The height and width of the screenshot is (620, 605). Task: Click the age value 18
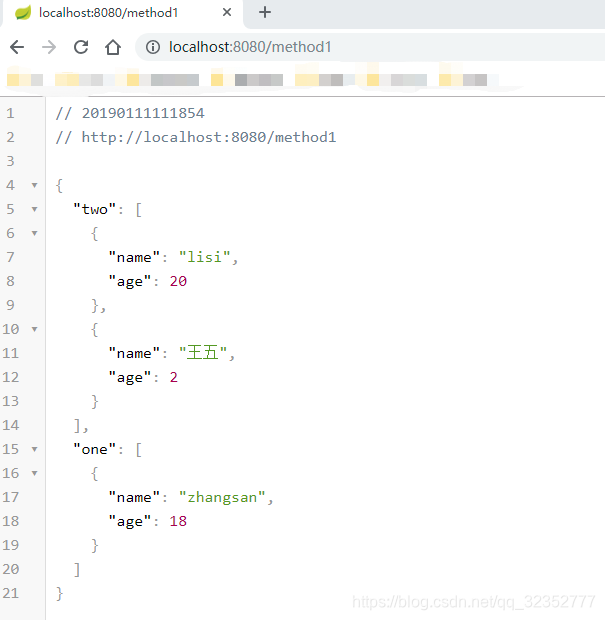178,521
